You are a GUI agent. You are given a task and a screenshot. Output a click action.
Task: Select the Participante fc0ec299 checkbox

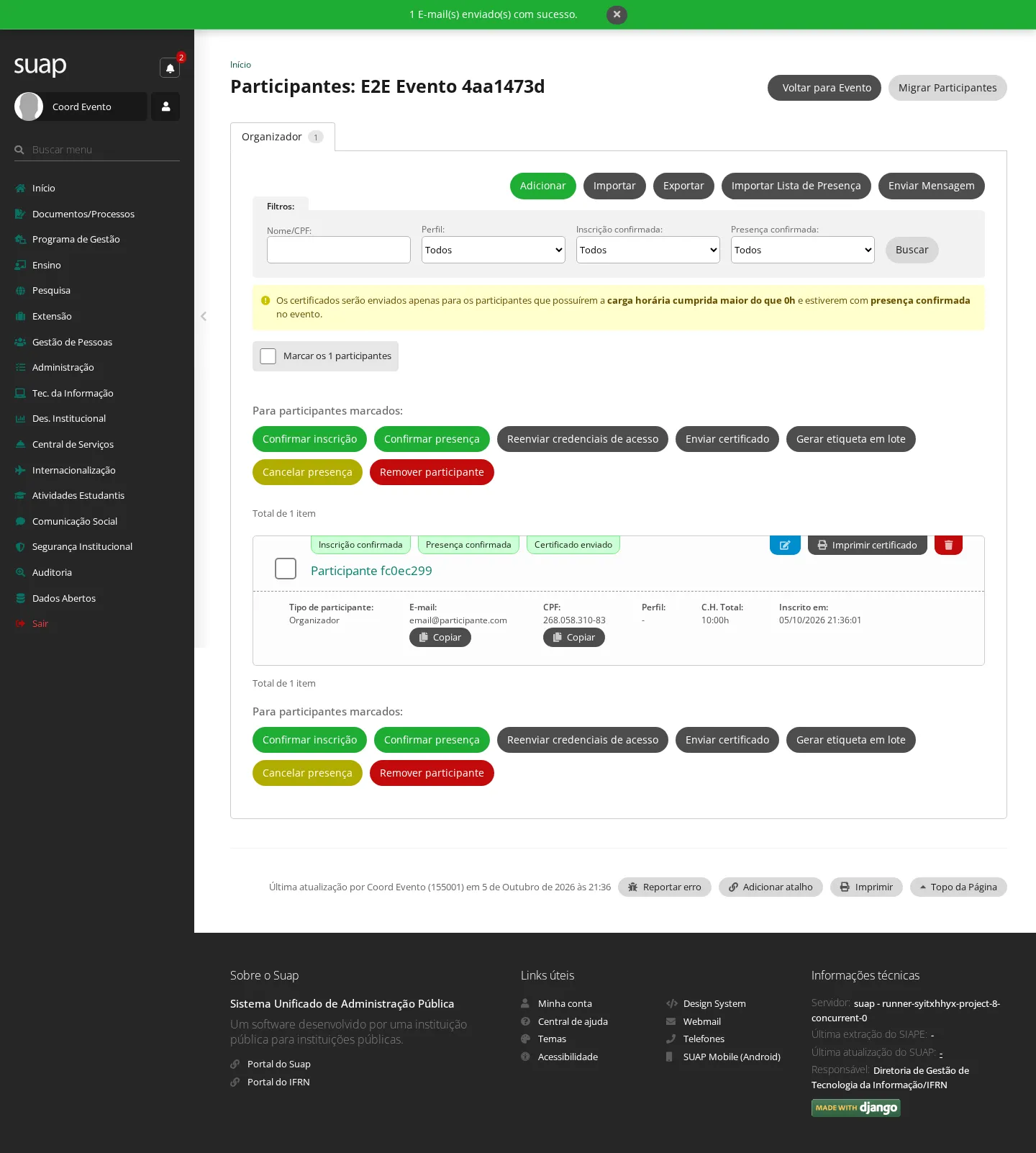(x=286, y=569)
